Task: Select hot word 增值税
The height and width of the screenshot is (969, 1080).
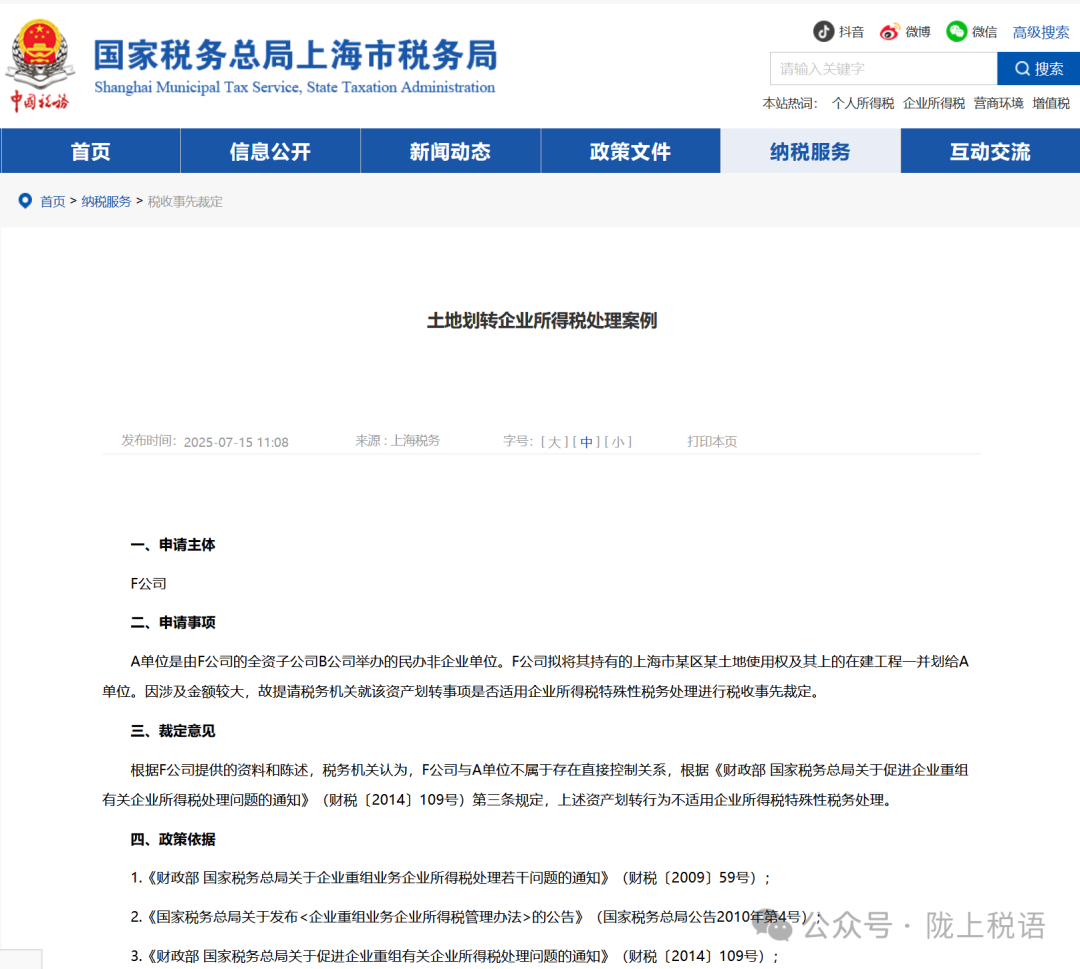Action: [1050, 103]
